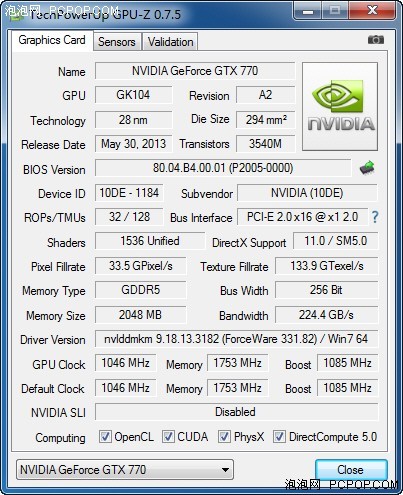Click the NVIDIA logo image

tap(340, 106)
